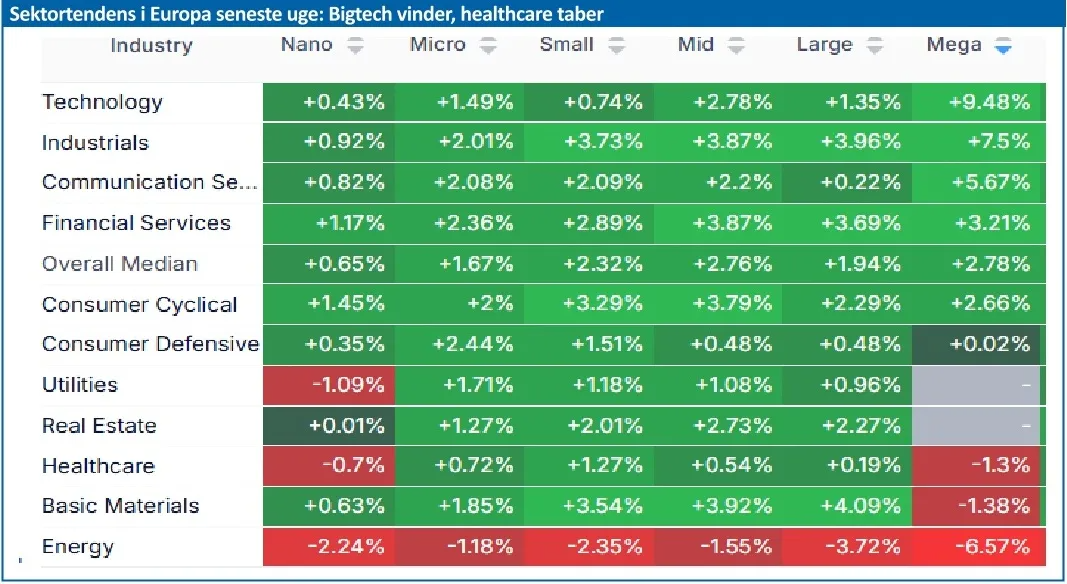This screenshot has width=1067, height=584.
Task: Select the Healthcare row label
Action: click(x=98, y=466)
